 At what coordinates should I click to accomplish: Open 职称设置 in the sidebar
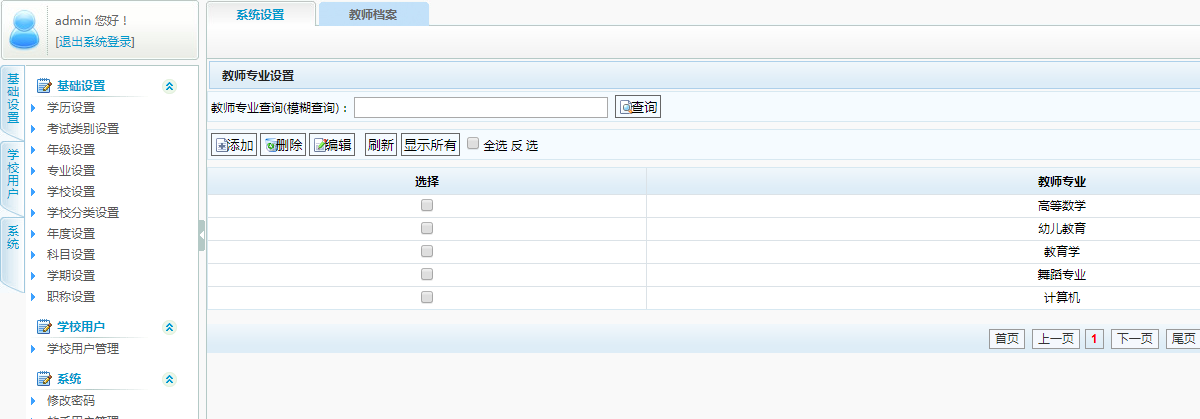pyautogui.click(x=71, y=297)
